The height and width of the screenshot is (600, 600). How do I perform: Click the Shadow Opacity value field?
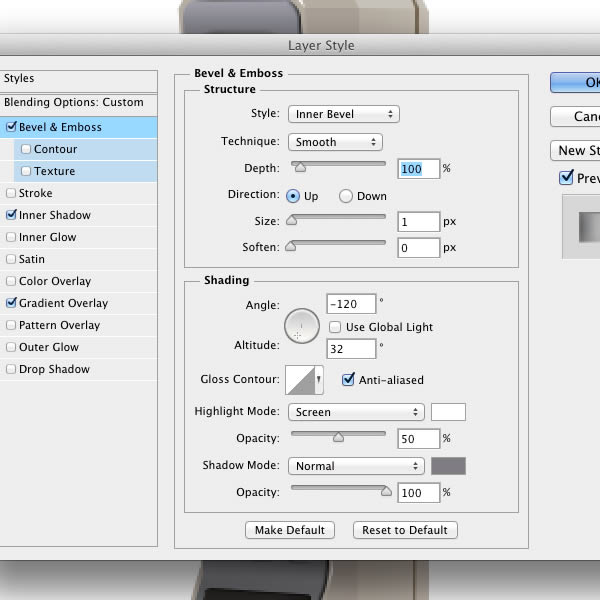coord(419,492)
